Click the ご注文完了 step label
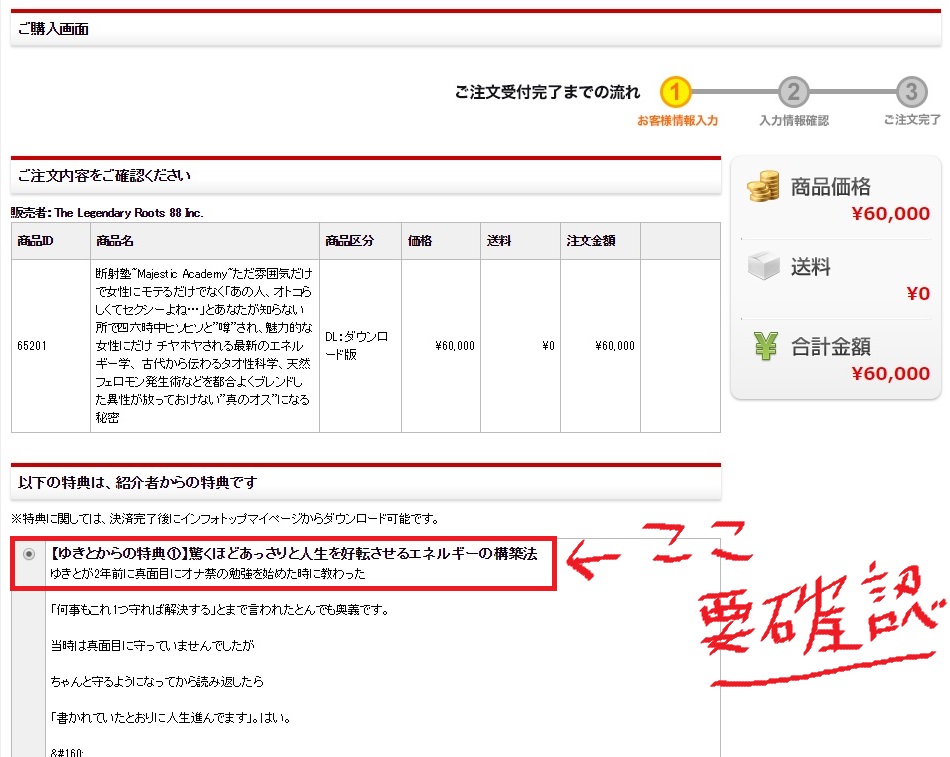950x757 pixels. 912,120
